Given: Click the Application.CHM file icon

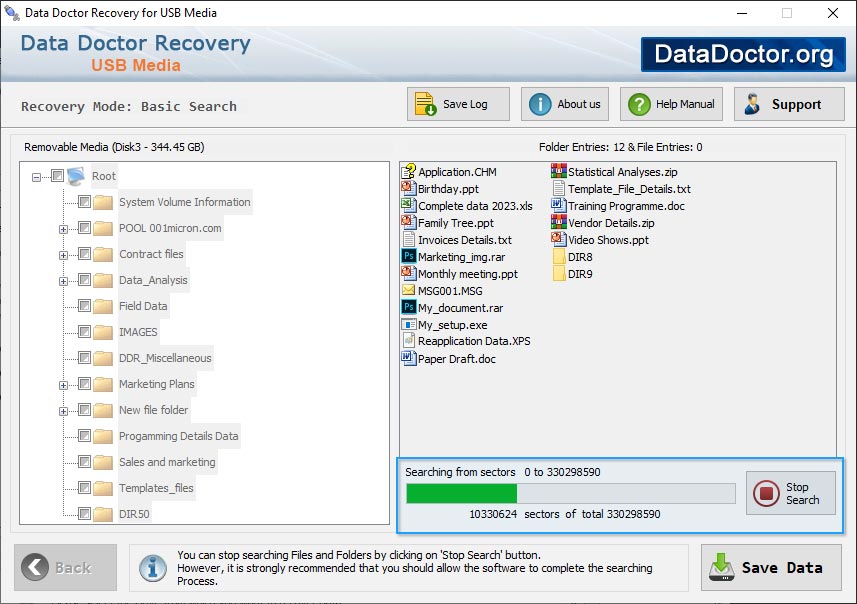Looking at the screenshot, I should point(409,172).
